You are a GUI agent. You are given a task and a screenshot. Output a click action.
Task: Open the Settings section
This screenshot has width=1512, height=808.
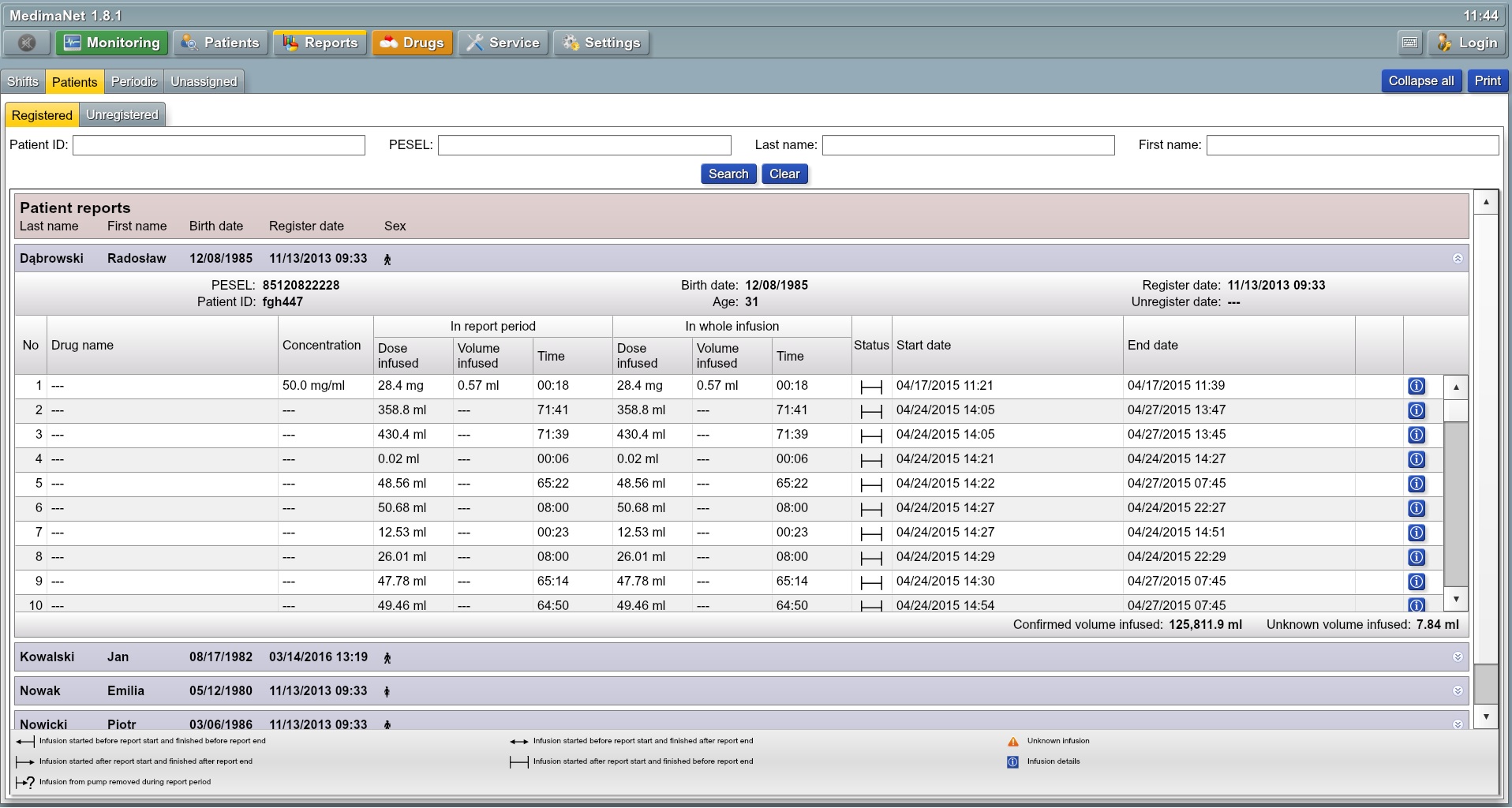(x=601, y=43)
